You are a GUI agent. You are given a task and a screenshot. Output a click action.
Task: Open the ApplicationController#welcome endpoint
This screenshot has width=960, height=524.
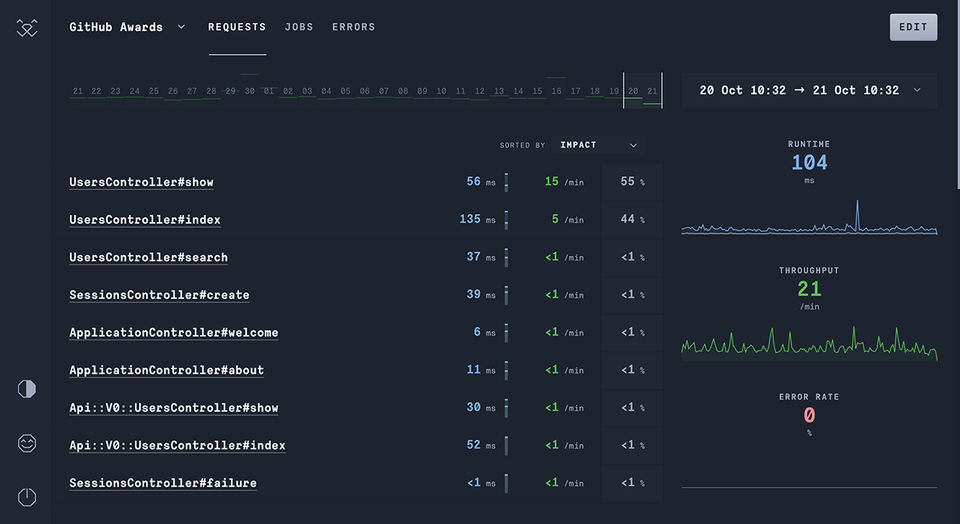(x=173, y=332)
